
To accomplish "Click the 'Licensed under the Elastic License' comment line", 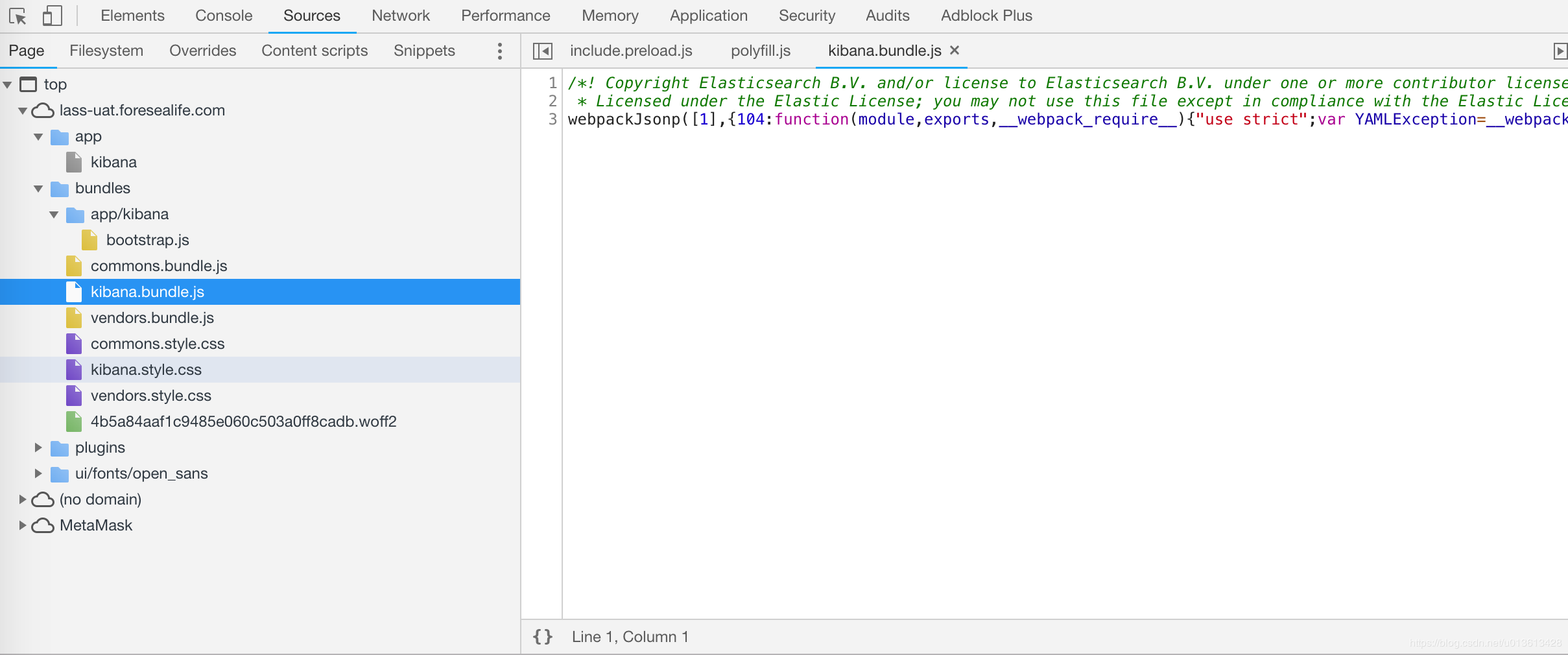I will point(1067,101).
